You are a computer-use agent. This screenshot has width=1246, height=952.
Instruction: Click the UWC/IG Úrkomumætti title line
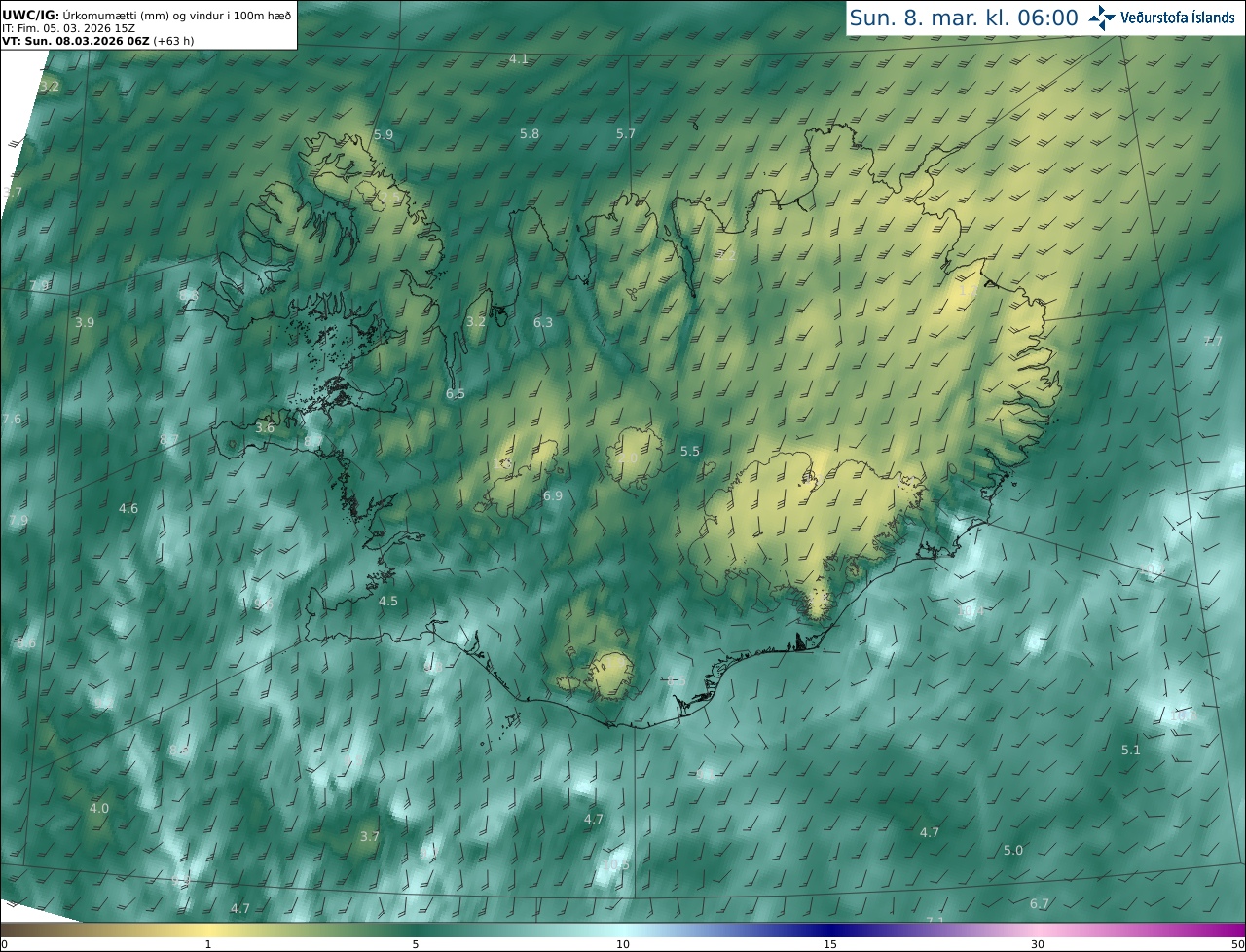coord(147,15)
